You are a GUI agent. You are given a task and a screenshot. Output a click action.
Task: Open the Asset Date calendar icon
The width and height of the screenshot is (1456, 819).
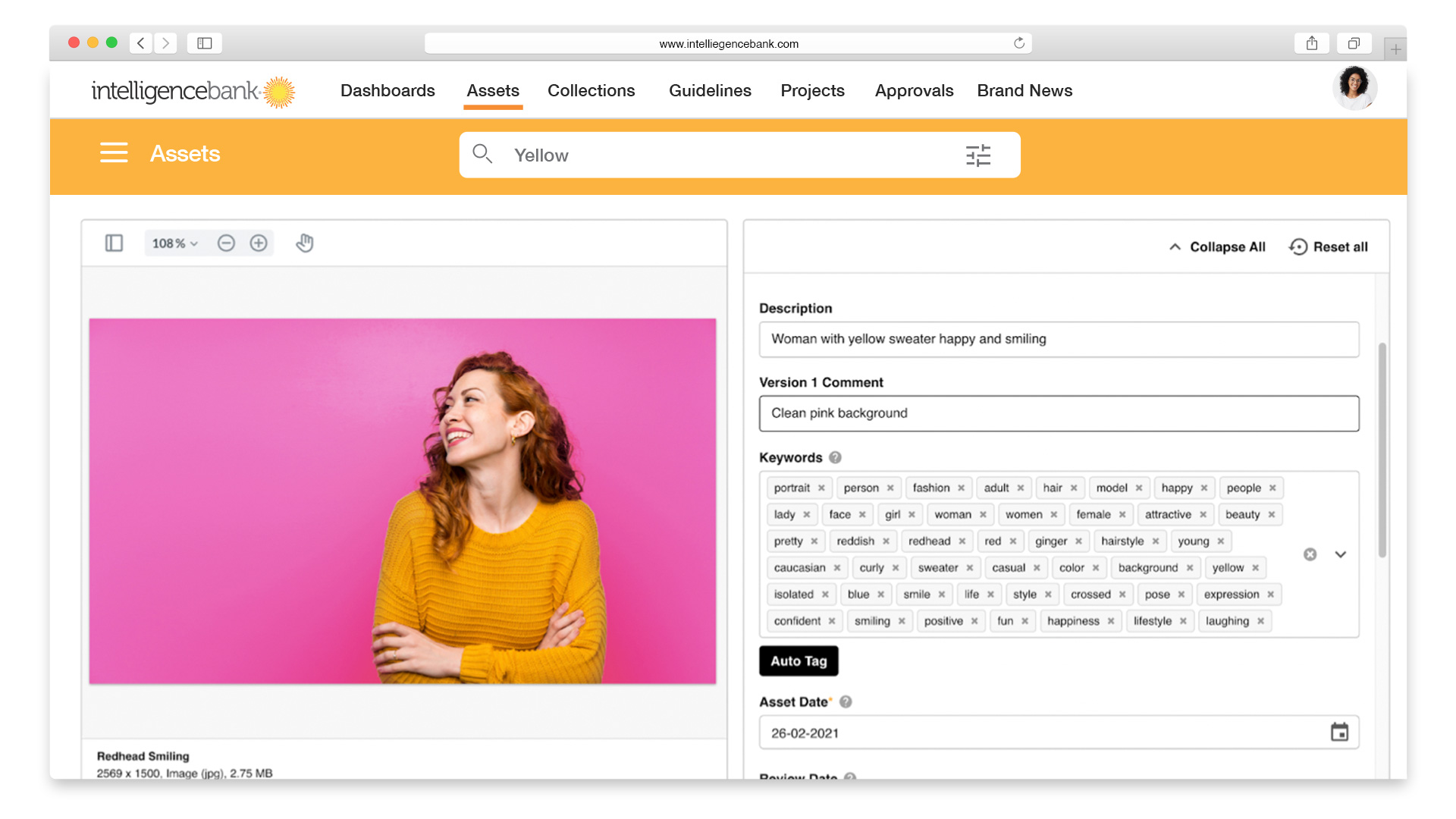click(1339, 733)
